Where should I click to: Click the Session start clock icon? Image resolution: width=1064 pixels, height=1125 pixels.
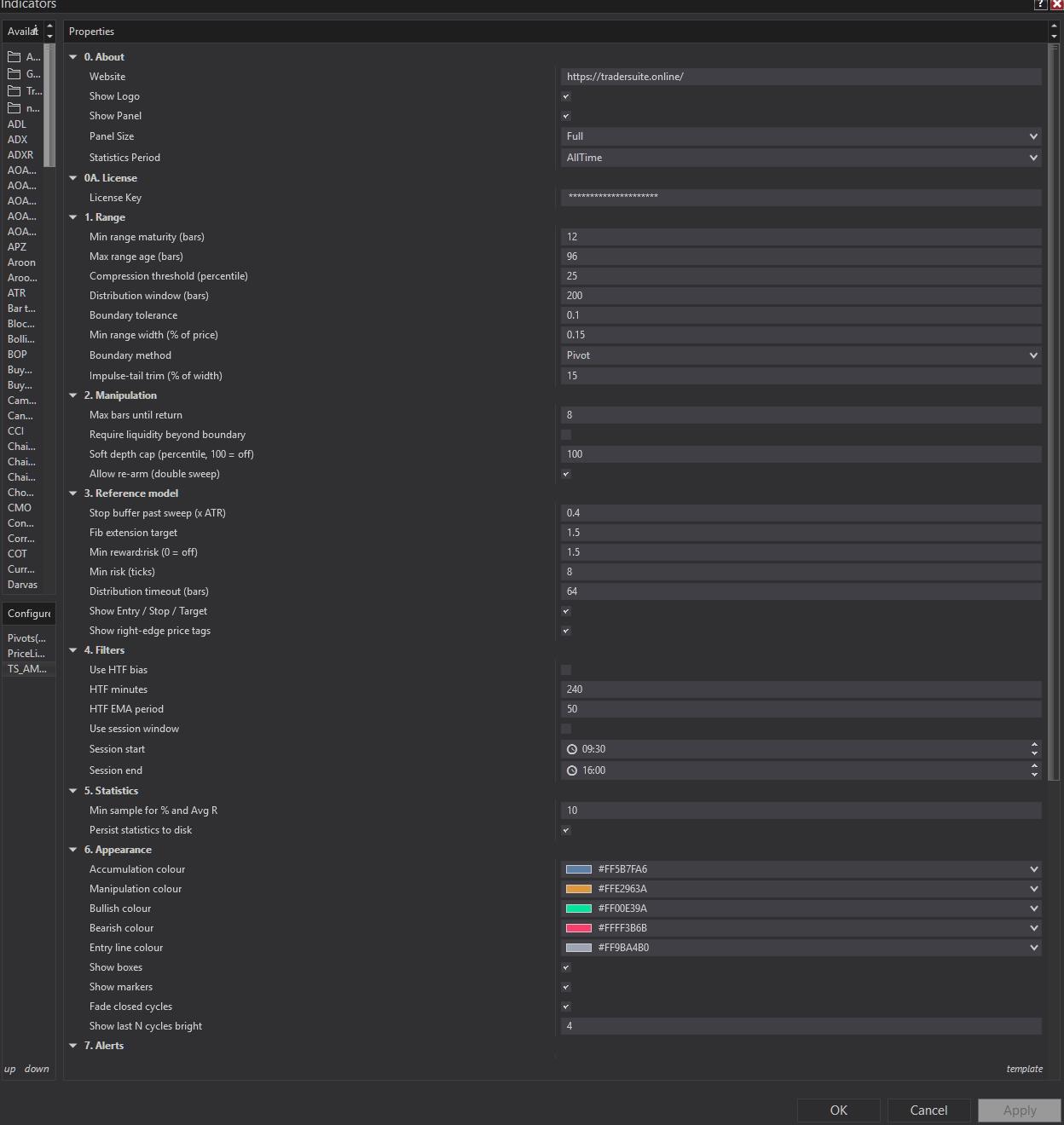click(572, 749)
